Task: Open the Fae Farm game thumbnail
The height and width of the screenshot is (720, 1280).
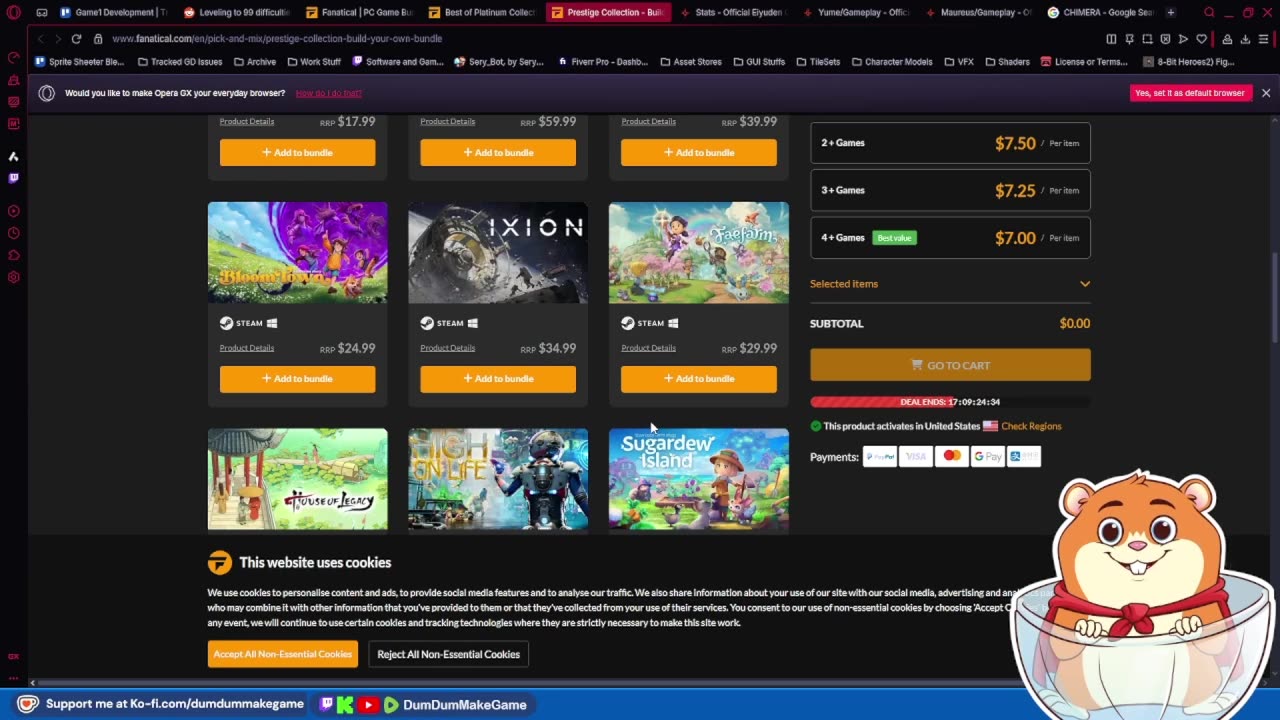Action: (x=699, y=252)
